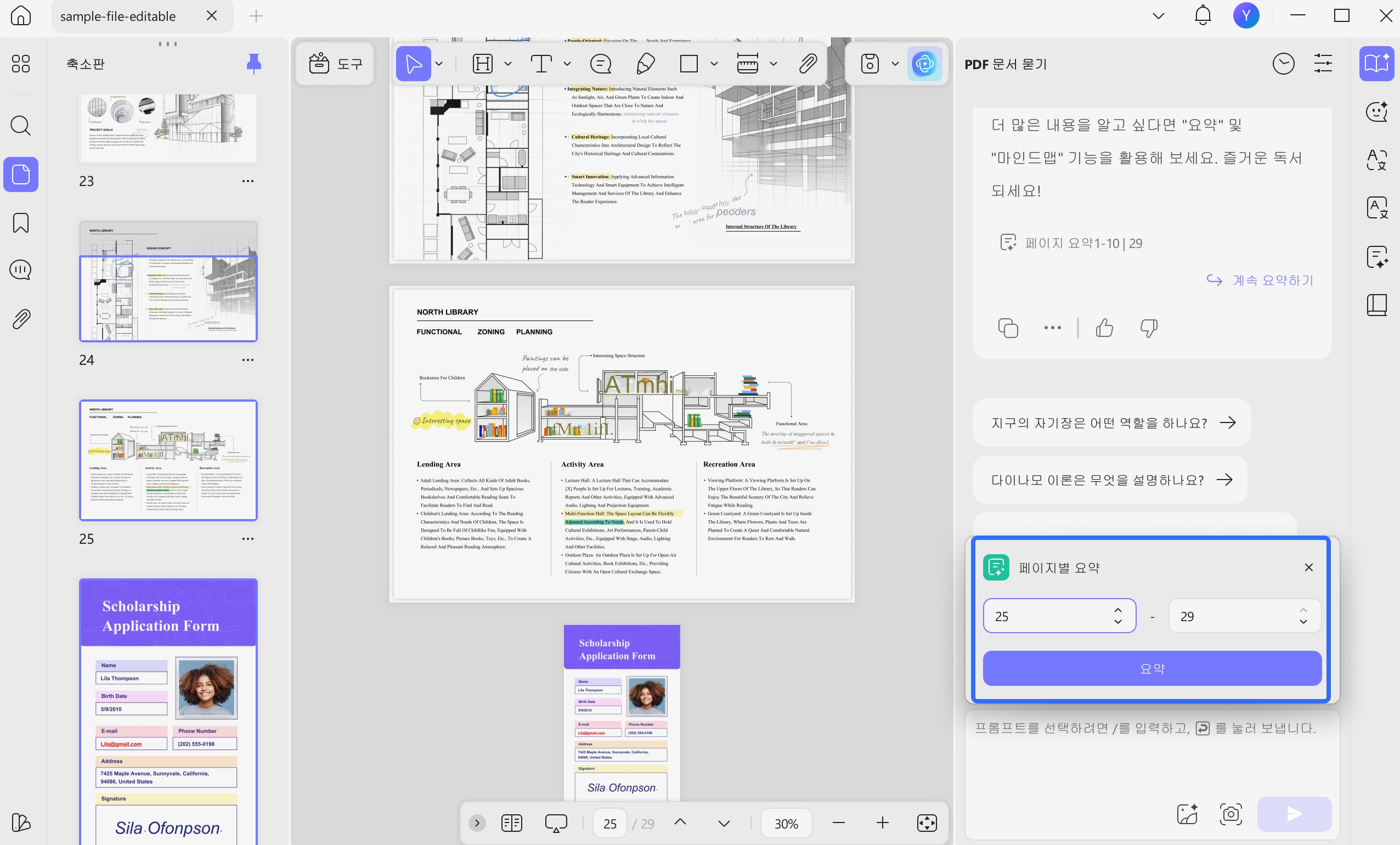Expand the rectangle shape dropdown arrow
Image resolution: width=1400 pixels, height=845 pixels.
[714, 64]
